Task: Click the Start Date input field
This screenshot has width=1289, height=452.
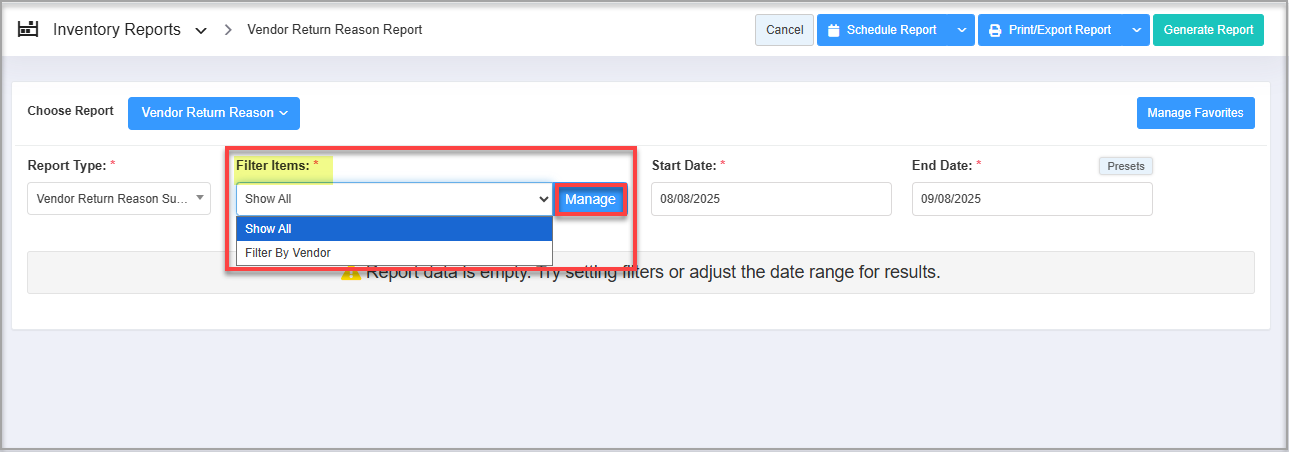Action: (x=771, y=199)
